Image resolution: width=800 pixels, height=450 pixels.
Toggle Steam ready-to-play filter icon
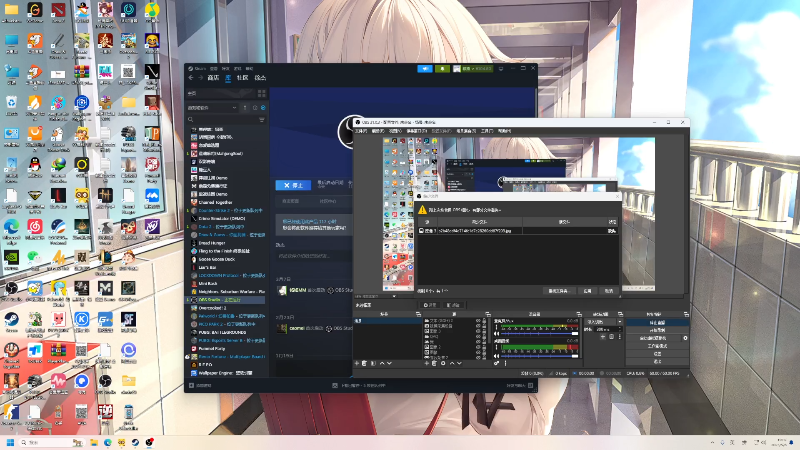pos(263,108)
